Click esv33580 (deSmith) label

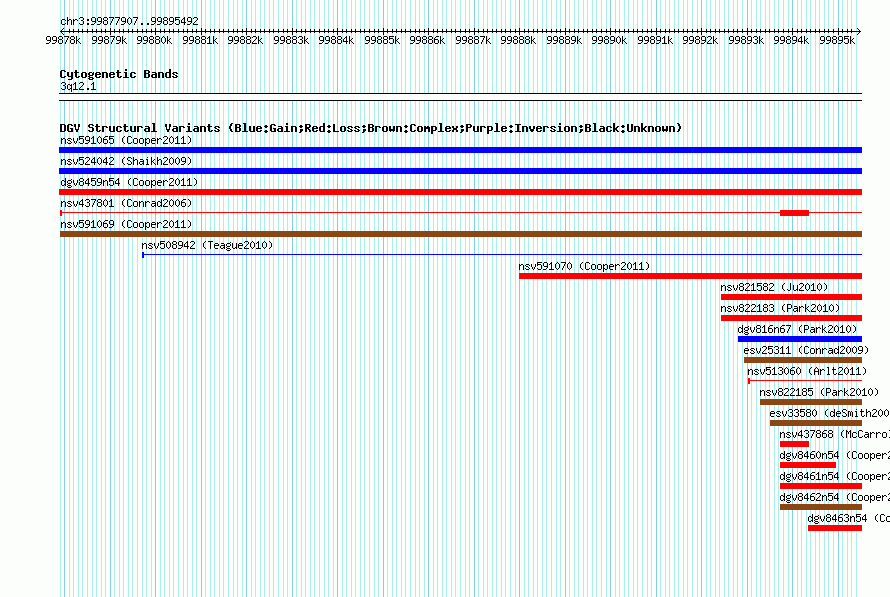click(829, 413)
